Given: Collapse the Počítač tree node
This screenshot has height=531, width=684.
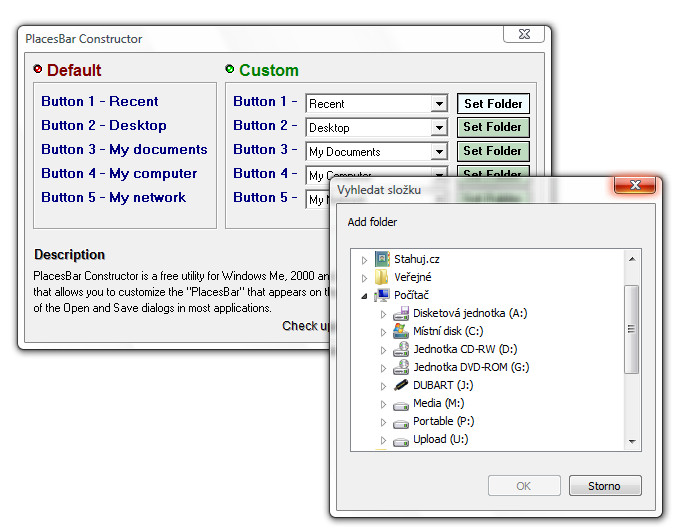Looking at the screenshot, I should (364, 296).
